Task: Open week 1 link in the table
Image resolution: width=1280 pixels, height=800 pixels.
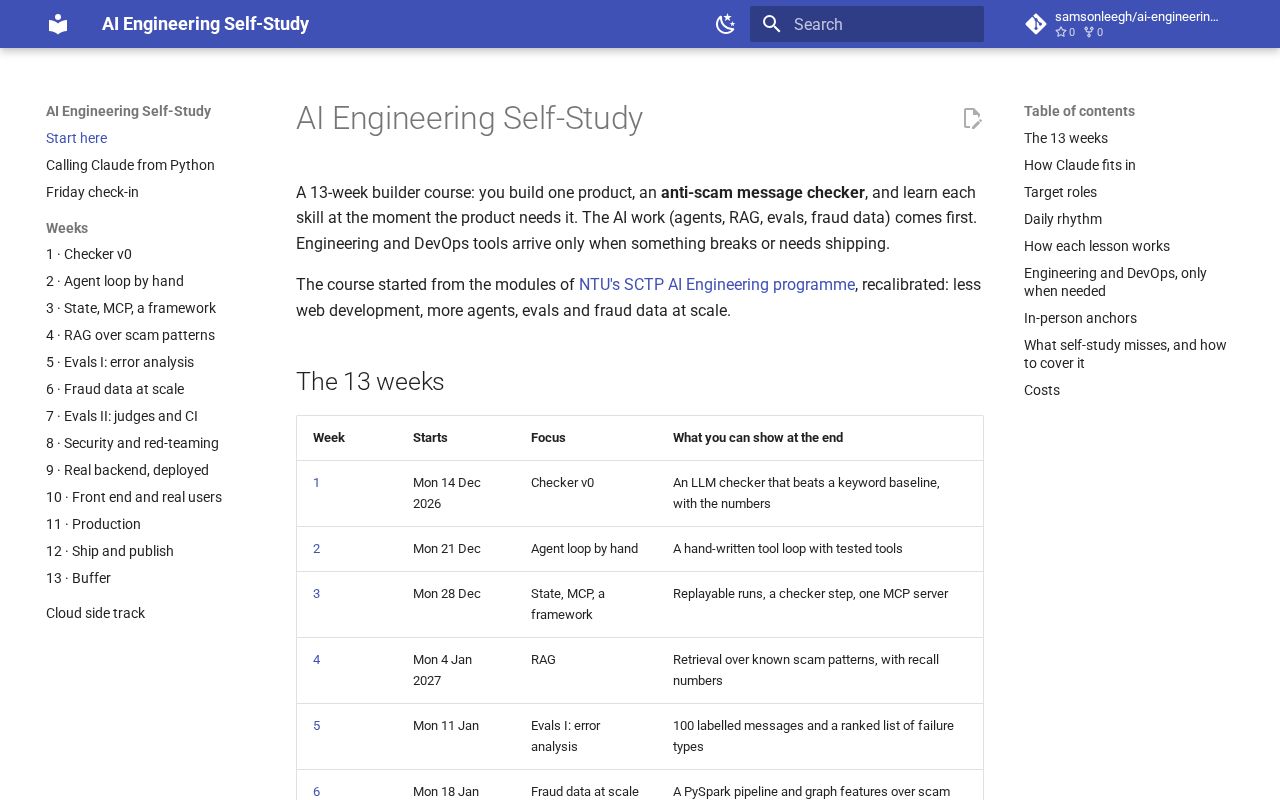Action: pyautogui.click(x=316, y=483)
